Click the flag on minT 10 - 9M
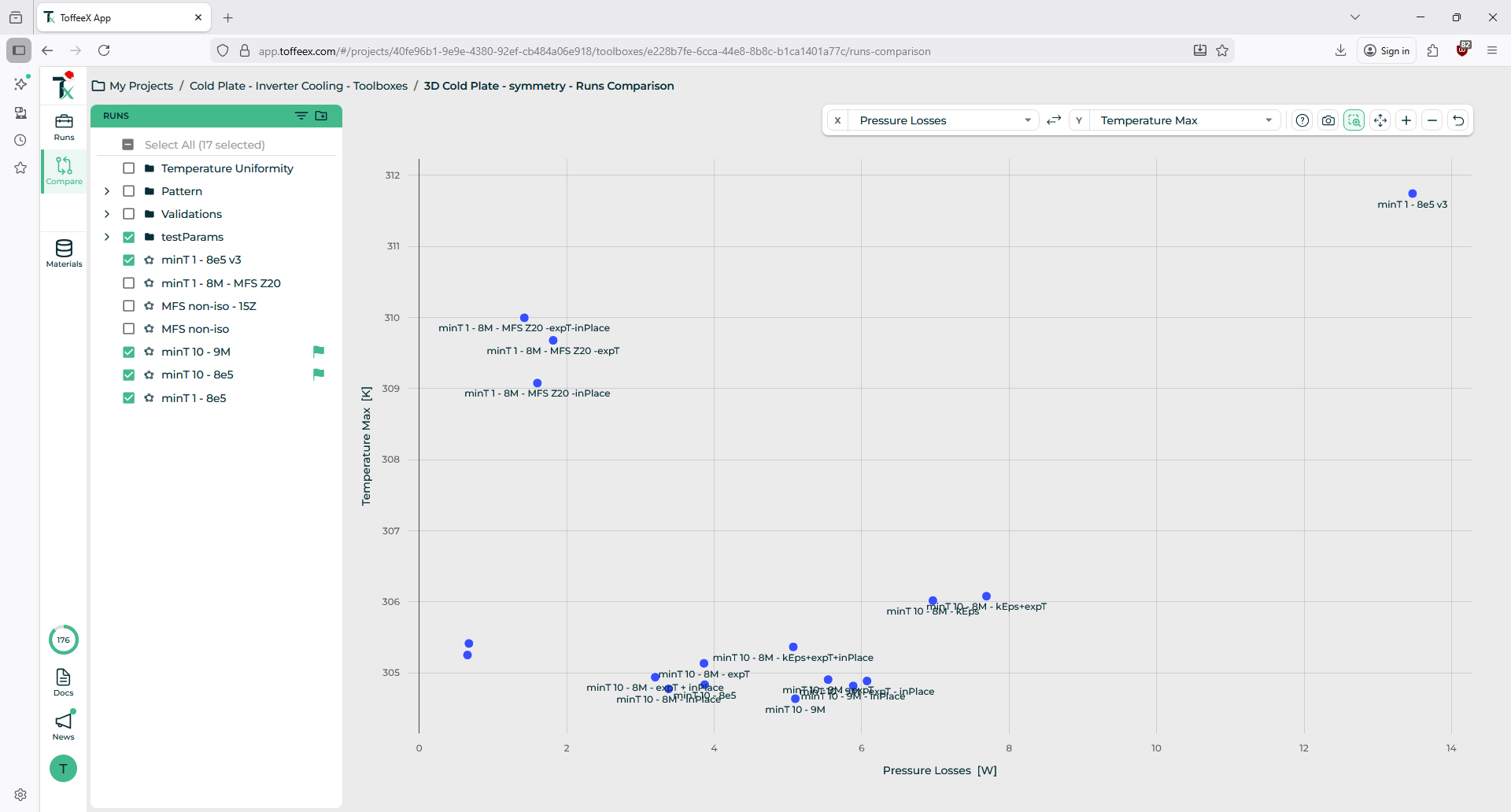Image resolution: width=1511 pixels, height=812 pixels. pos(319,352)
